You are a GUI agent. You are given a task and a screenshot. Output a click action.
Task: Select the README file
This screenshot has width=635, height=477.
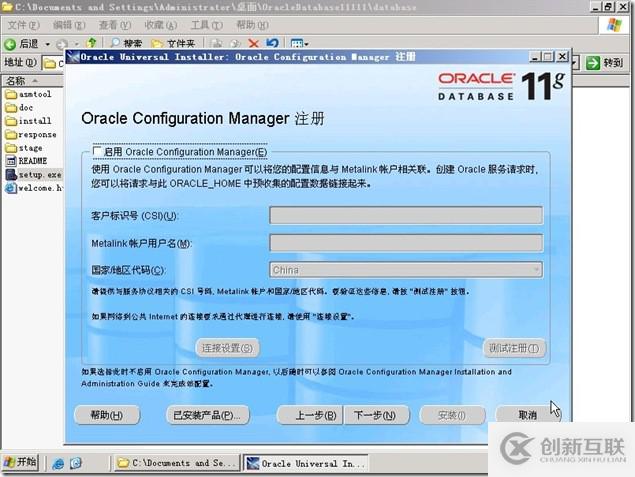pyautogui.click(x=26, y=161)
